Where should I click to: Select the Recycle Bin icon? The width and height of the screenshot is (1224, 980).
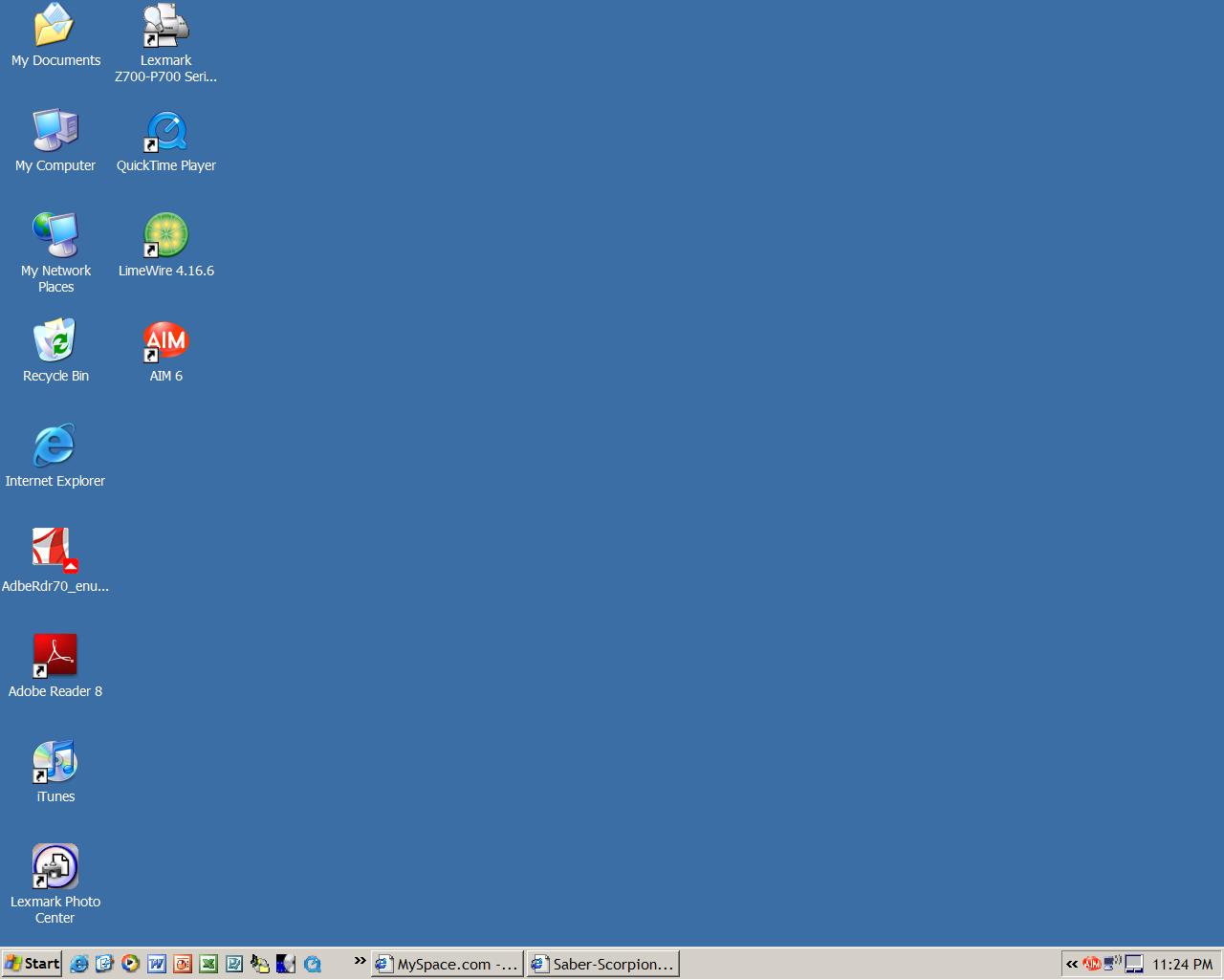pos(55,352)
